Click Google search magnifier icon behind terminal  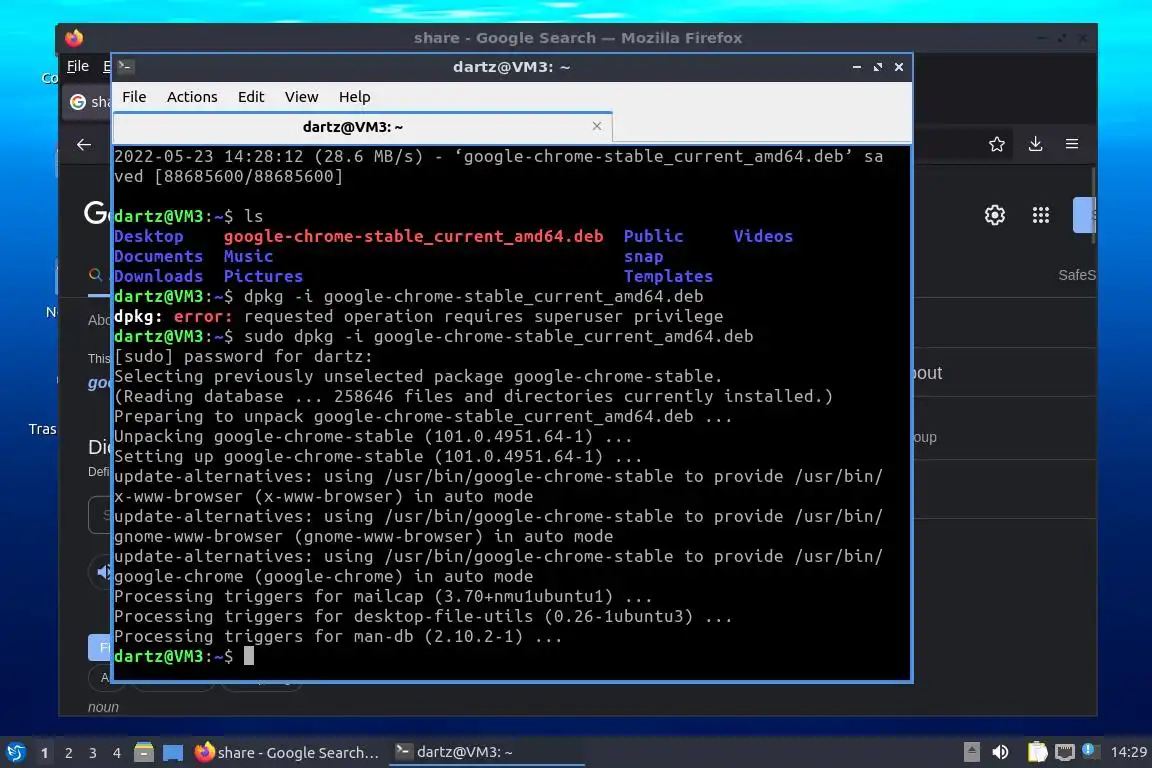point(95,275)
